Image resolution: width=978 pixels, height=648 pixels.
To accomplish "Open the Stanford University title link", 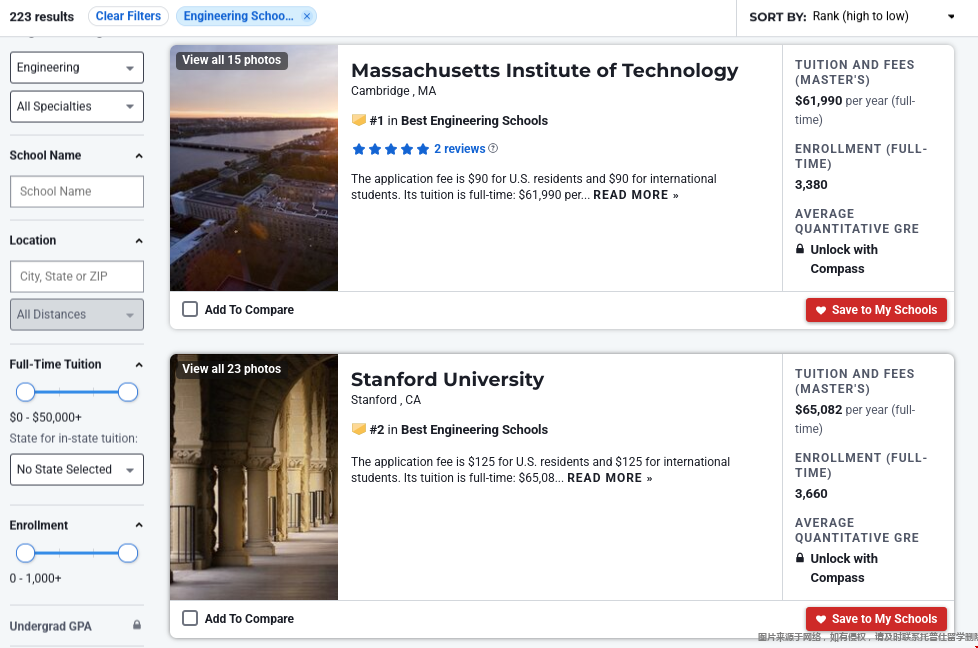I will [447, 379].
